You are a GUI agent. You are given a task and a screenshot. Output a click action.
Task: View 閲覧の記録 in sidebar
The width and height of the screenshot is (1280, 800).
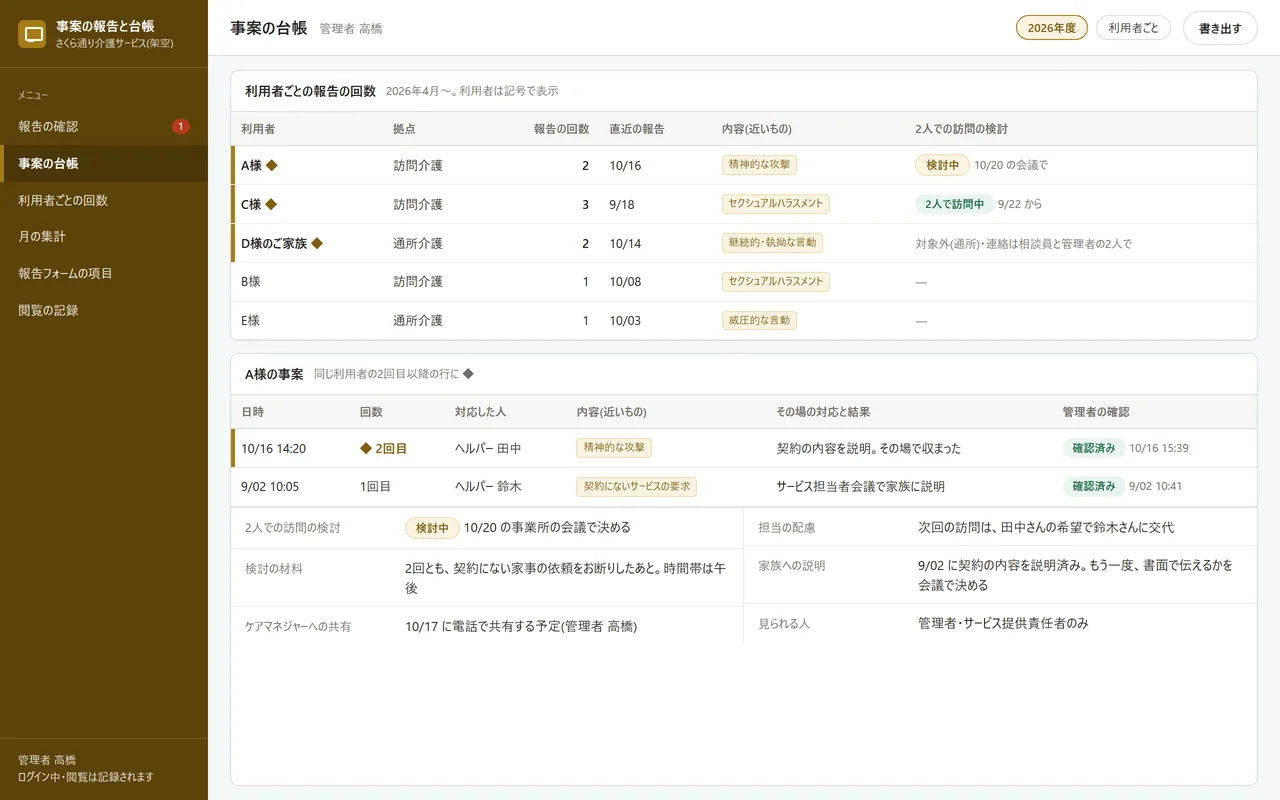pos(104,310)
